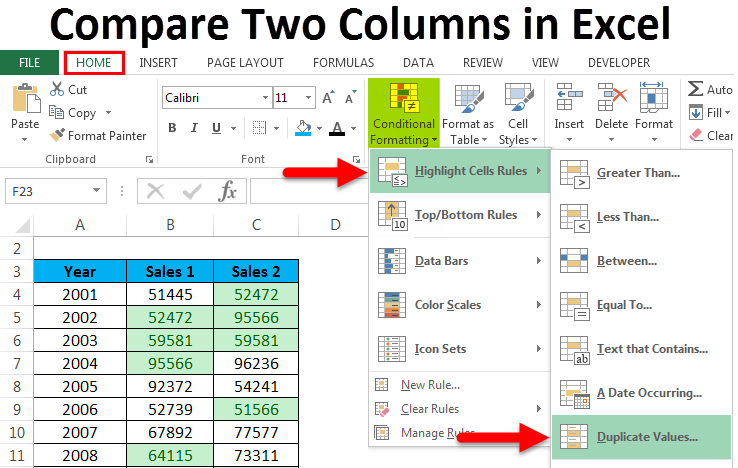The image size is (738, 468).
Task: Click the Insert Function fx icon
Action: pyautogui.click(x=227, y=191)
